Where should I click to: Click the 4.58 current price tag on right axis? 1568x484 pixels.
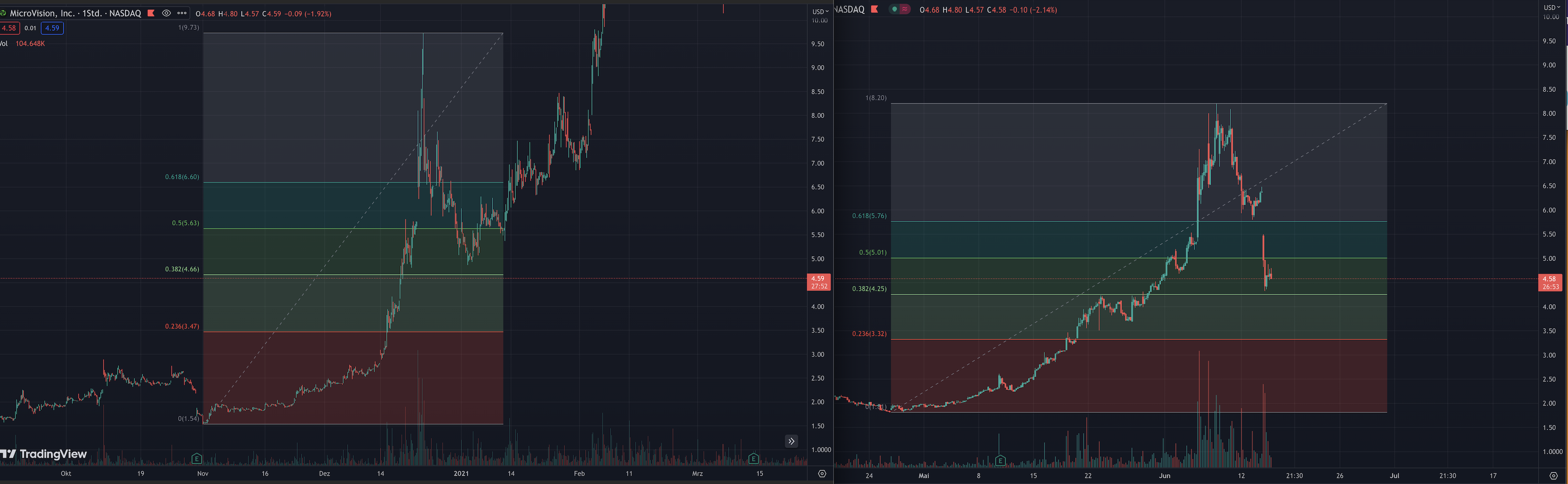pyautogui.click(x=1550, y=283)
